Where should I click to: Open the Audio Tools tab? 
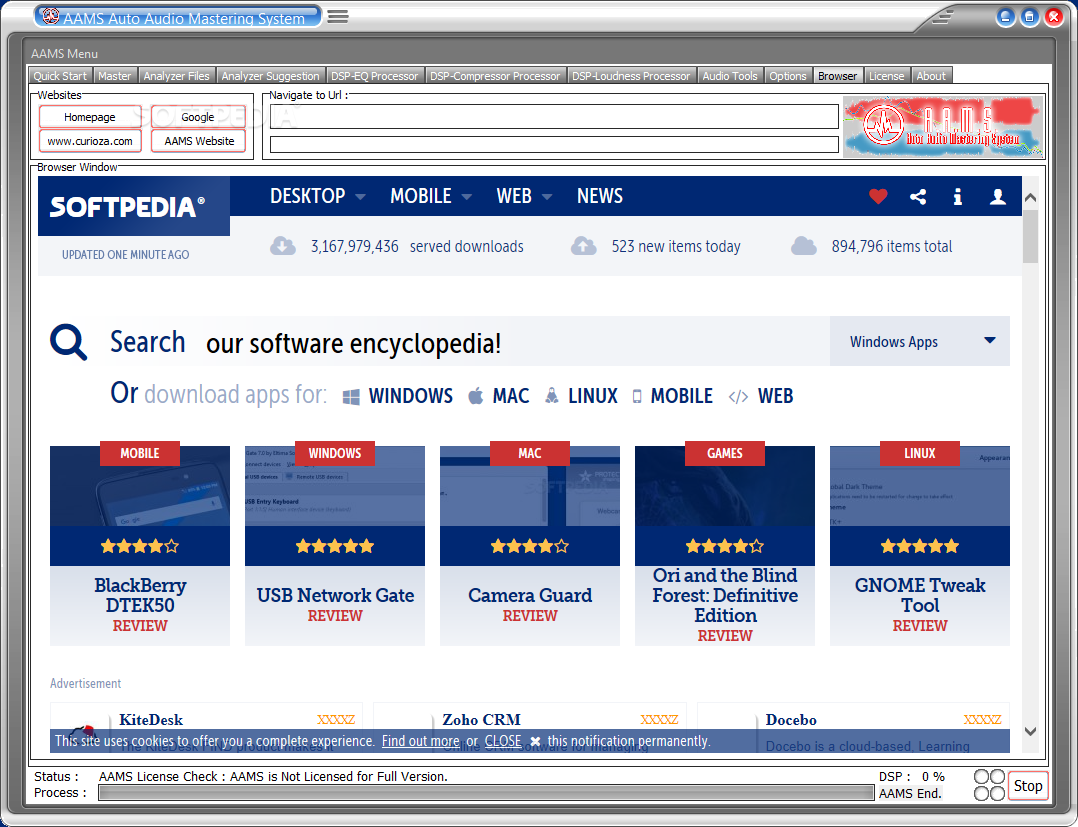(x=730, y=76)
